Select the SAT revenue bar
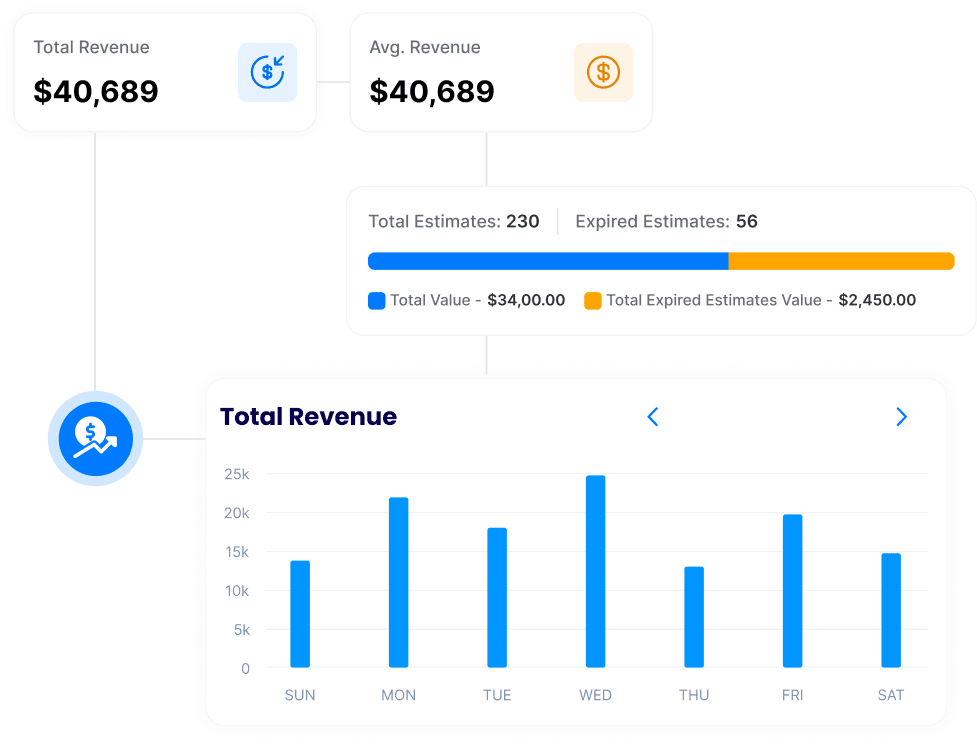The image size is (977, 746). pyautogui.click(x=890, y=610)
